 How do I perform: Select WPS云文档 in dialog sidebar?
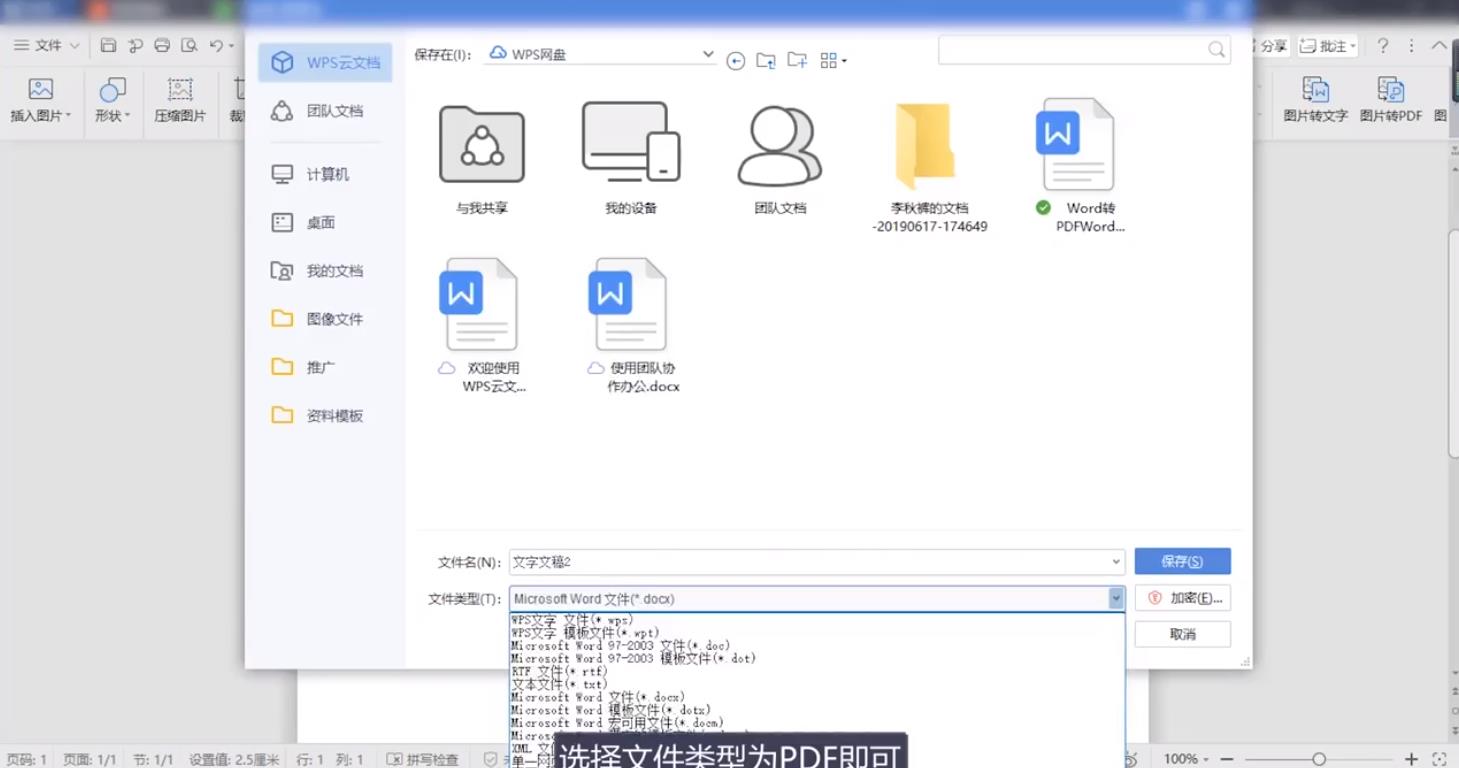[x=325, y=62]
